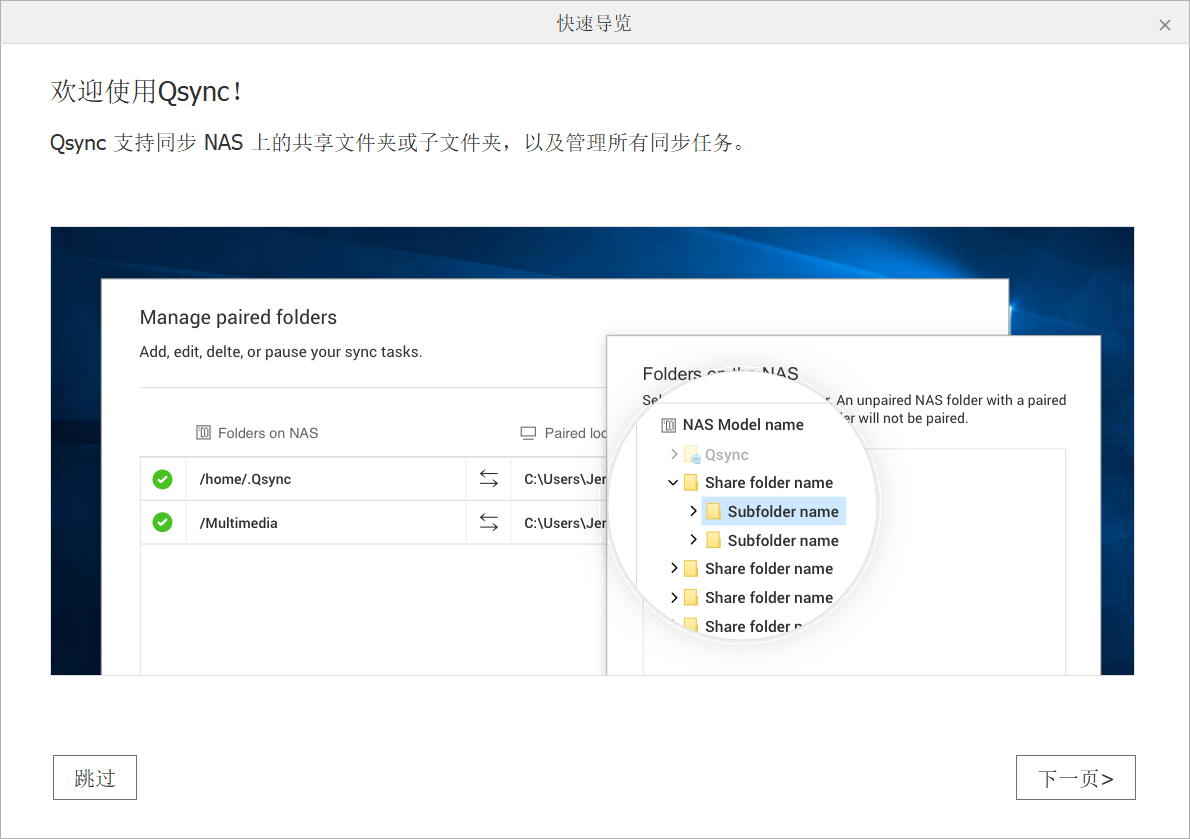
Task: Click the monitor icon next to Paired local
Action: [x=528, y=432]
